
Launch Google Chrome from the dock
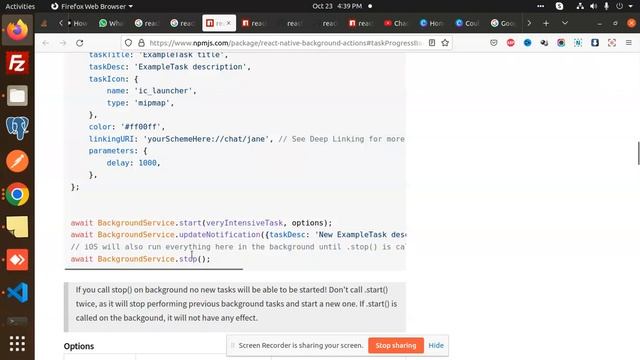click(x=17, y=194)
